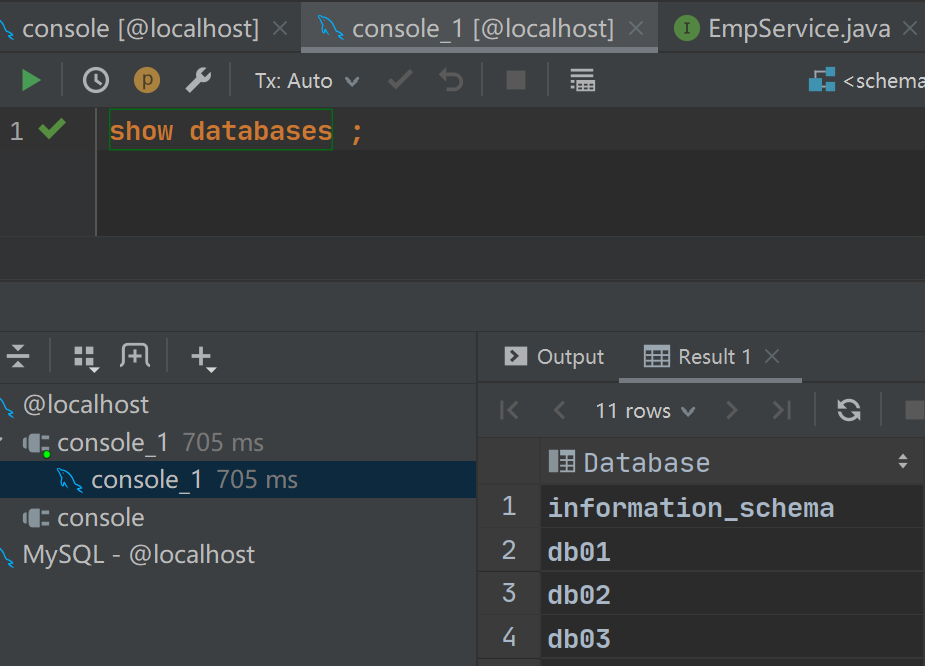Screen dimensions: 925x666
Task: Open Tx: Auto transaction mode dropdown
Action: 307,81
